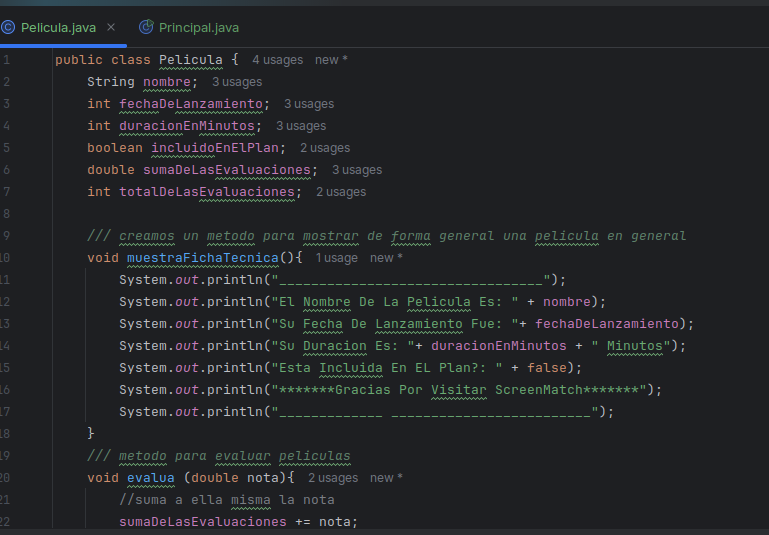Place cursor on 'metodo para evaluar peliculas' comment

[234, 456]
